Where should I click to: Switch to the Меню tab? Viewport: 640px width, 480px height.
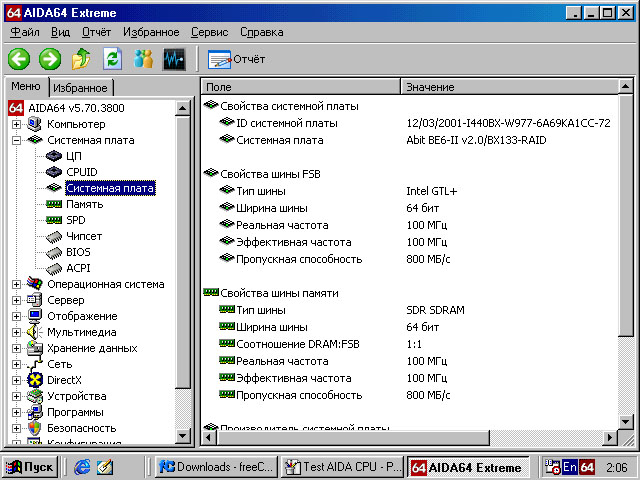click(x=26, y=86)
